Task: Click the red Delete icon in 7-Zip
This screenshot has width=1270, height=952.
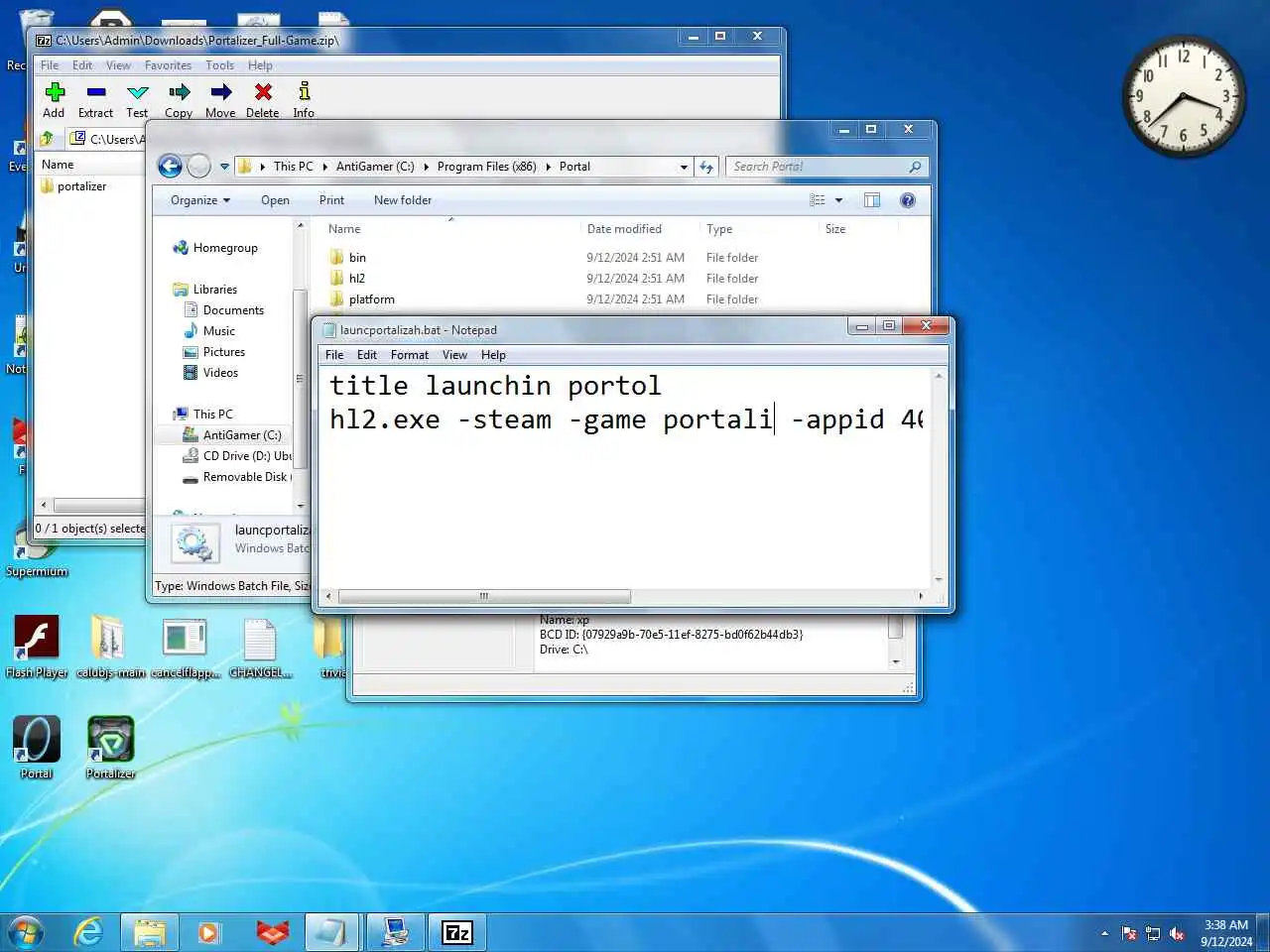Action: click(263, 92)
